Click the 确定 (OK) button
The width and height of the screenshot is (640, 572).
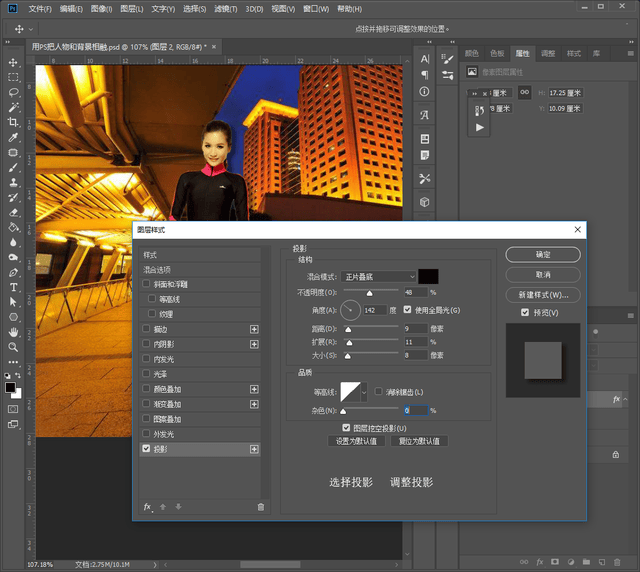click(x=543, y=255)
